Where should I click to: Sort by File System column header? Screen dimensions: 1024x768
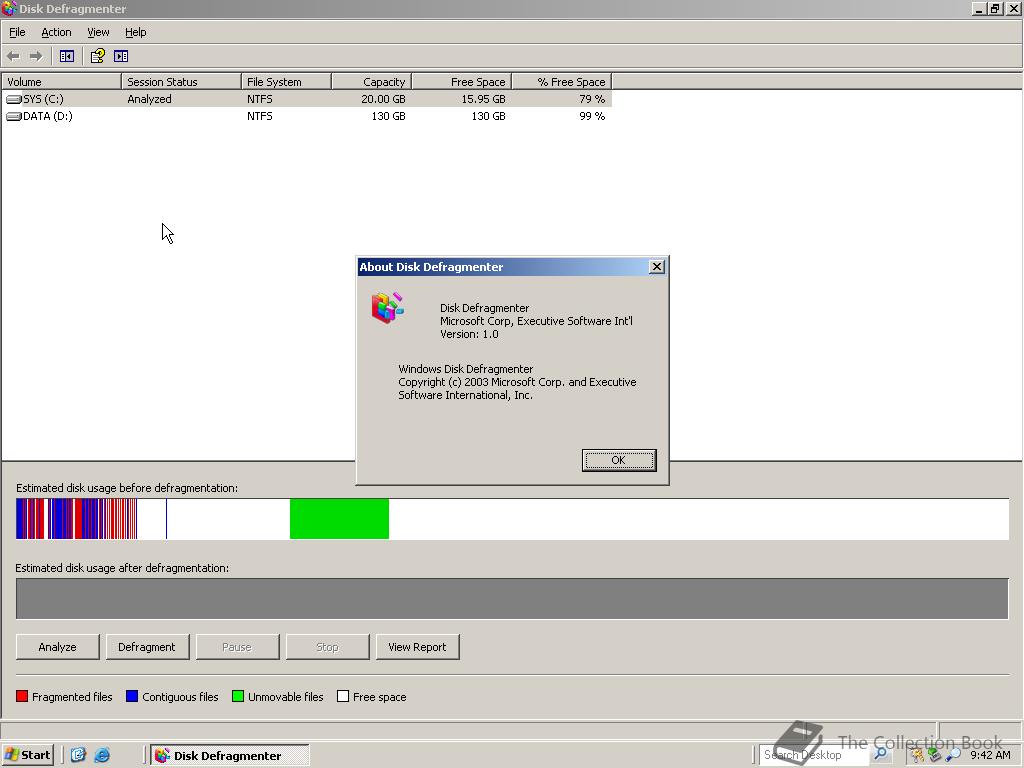pyautogui.click(x=287, y=82)
